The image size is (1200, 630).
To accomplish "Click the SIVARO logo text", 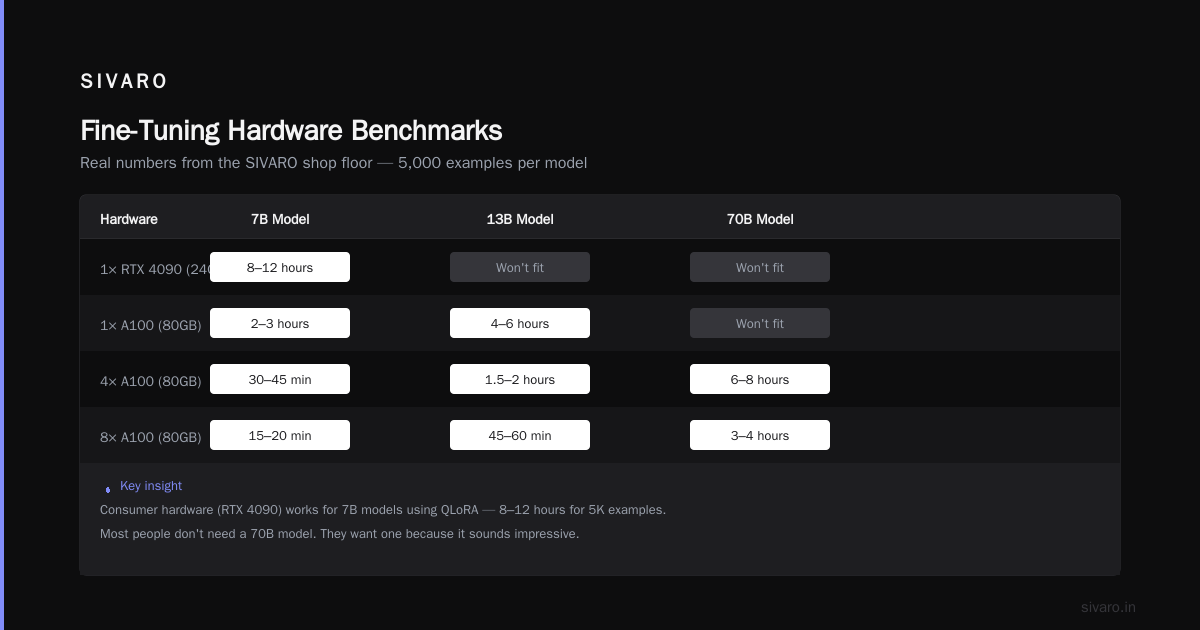I will pyautogui.click(x=124, y=82).
